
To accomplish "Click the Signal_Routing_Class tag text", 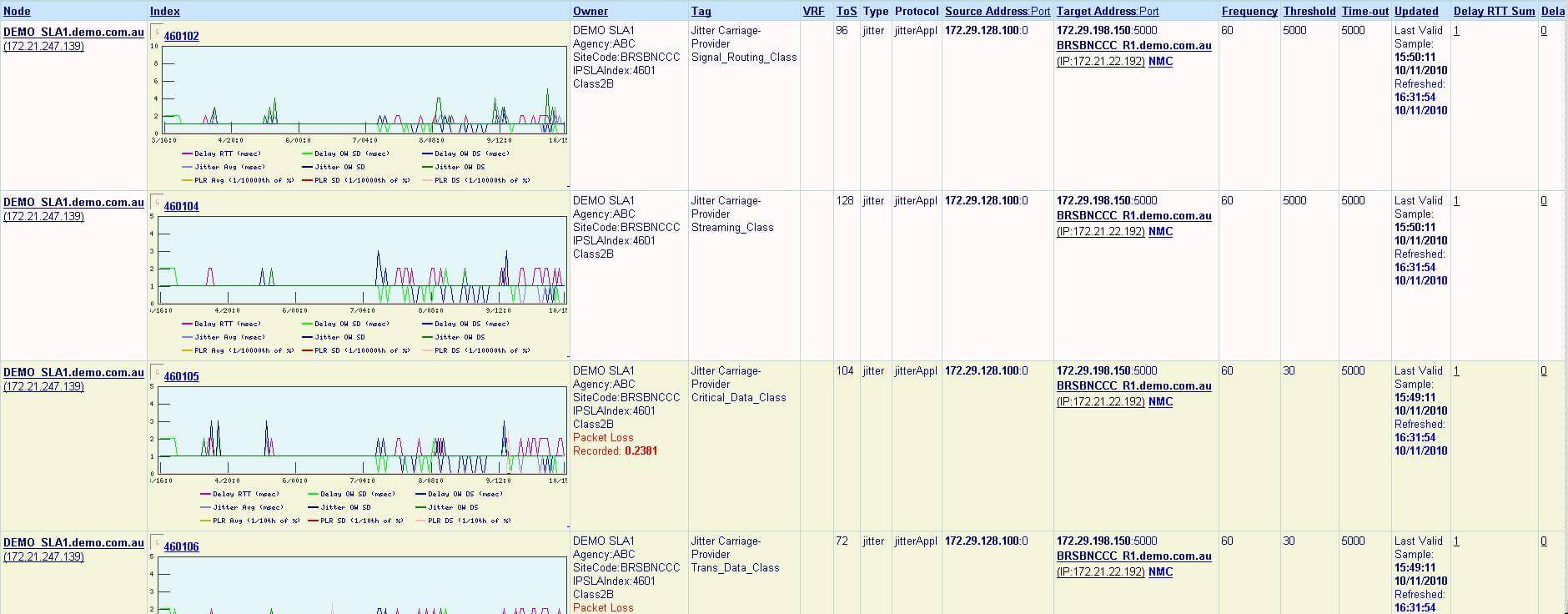I will tap(744, 57).
